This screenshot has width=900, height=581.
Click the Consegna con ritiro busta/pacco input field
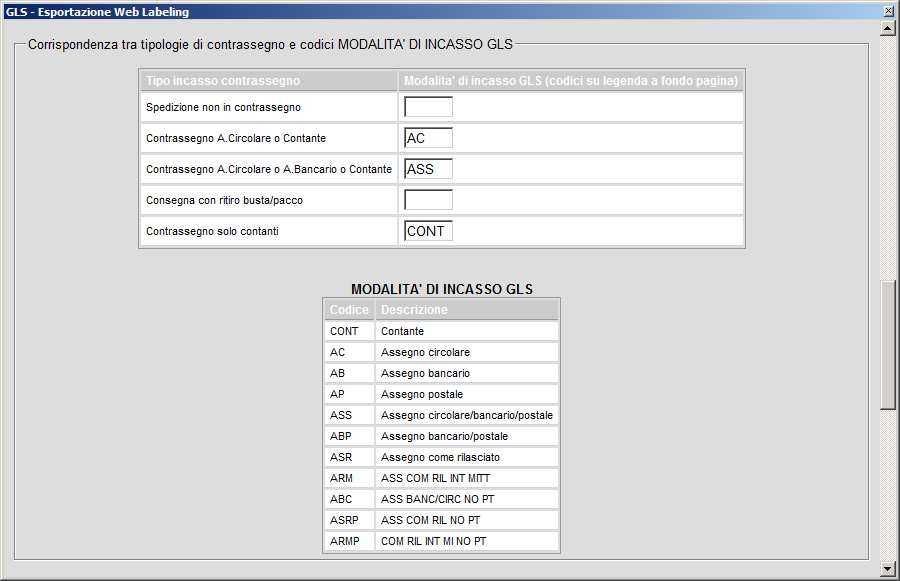[x=428, y=200]
